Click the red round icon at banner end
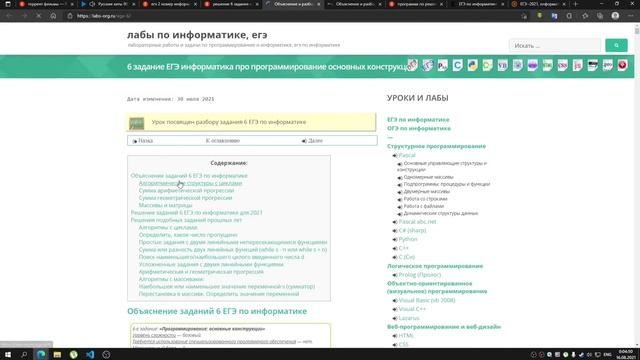Screen dimensions: 640x360 tap(622, 65)
